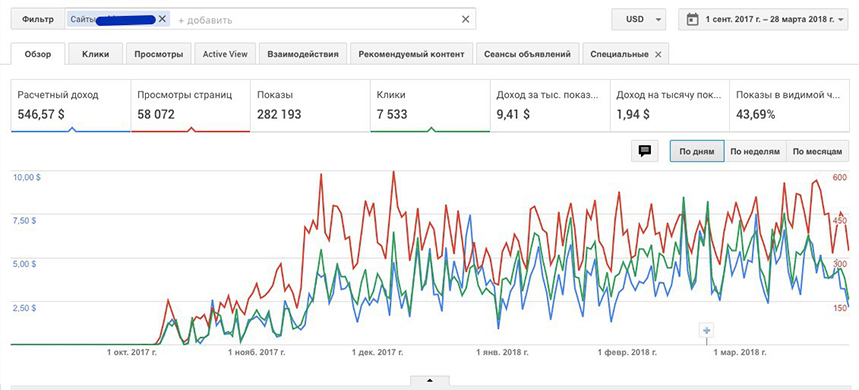Toggle the Просмотры страниц metric
The image size is (859, 390).
pyautogui.click(x=191, y=105)
